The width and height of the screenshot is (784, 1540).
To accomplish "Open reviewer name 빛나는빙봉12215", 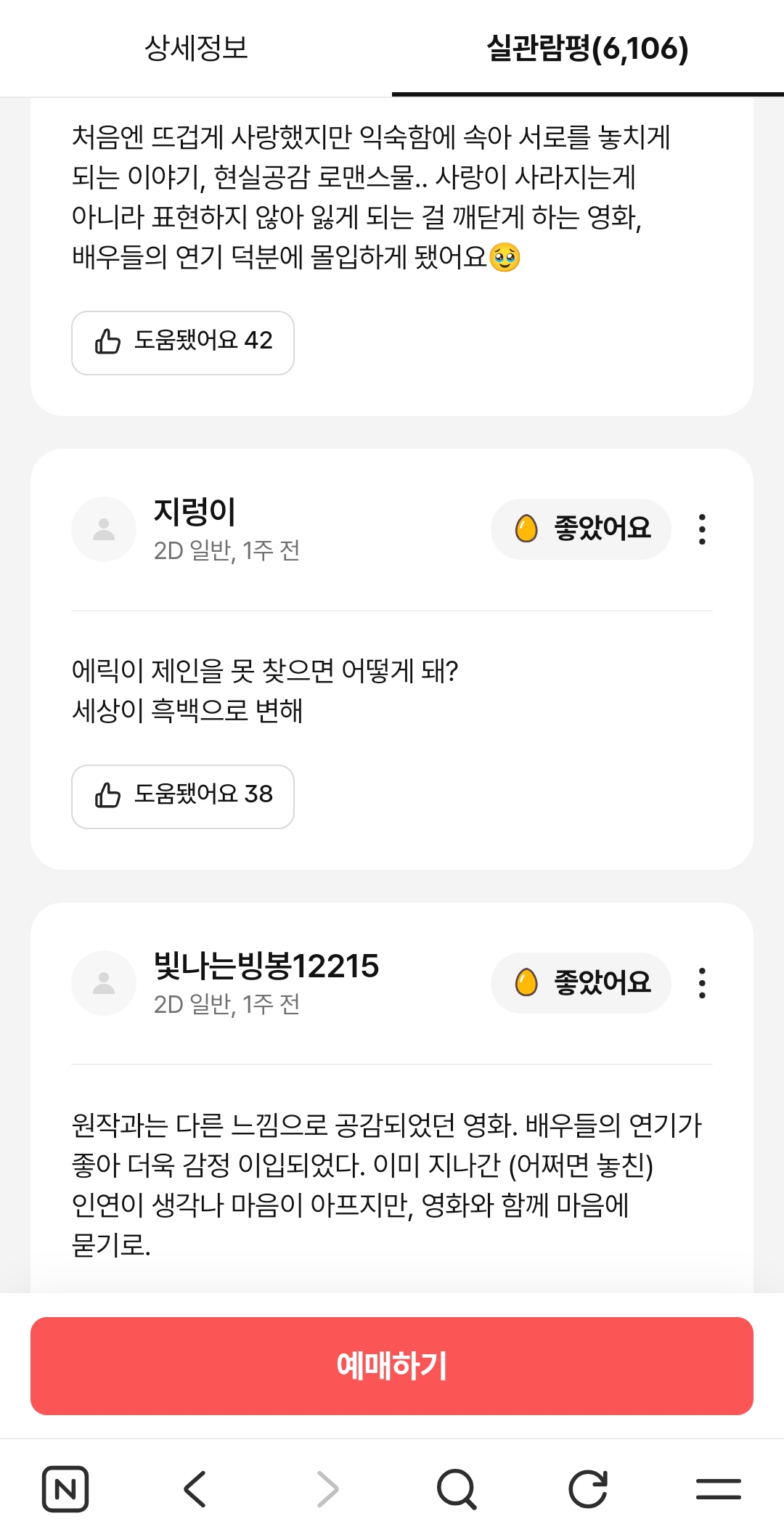I will click(x=266, y=966).
